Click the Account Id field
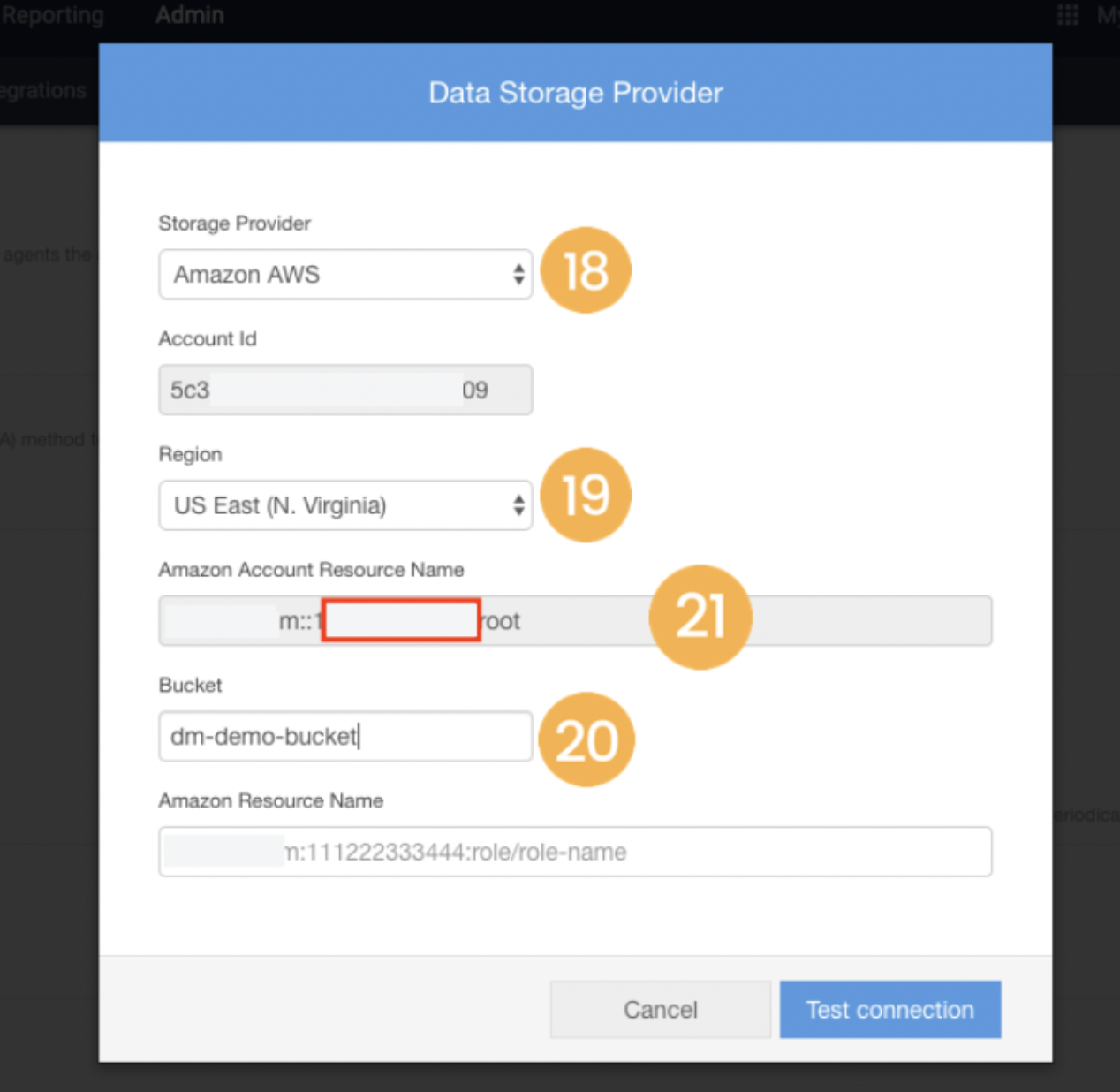 coord(345,390)
